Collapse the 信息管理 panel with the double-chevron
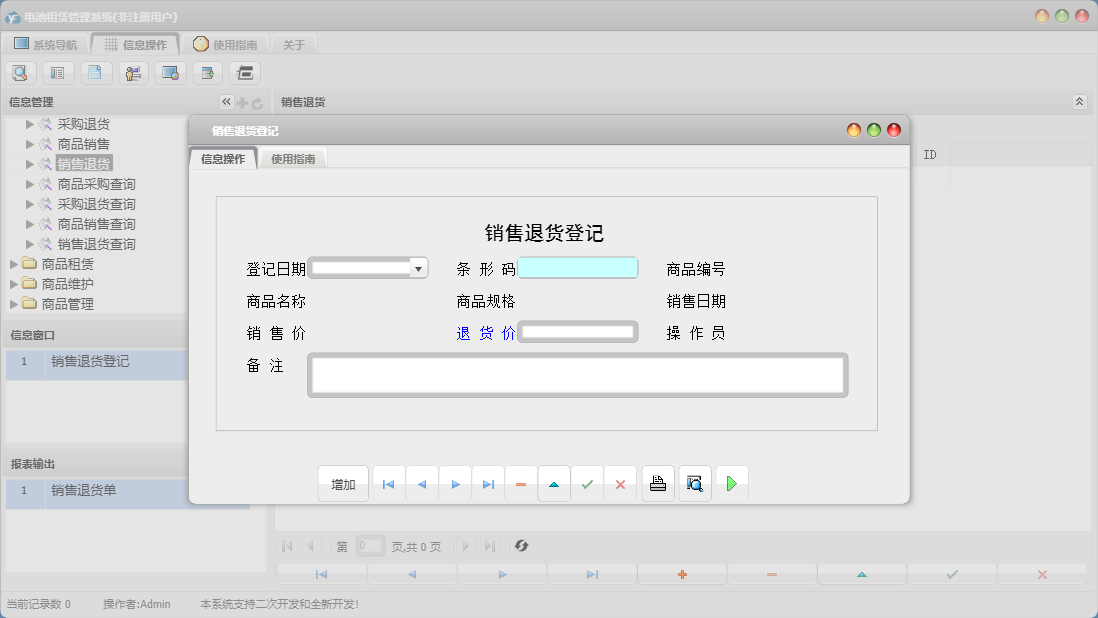This screenshot has width=1098, height=618. [x=226, y=102]
